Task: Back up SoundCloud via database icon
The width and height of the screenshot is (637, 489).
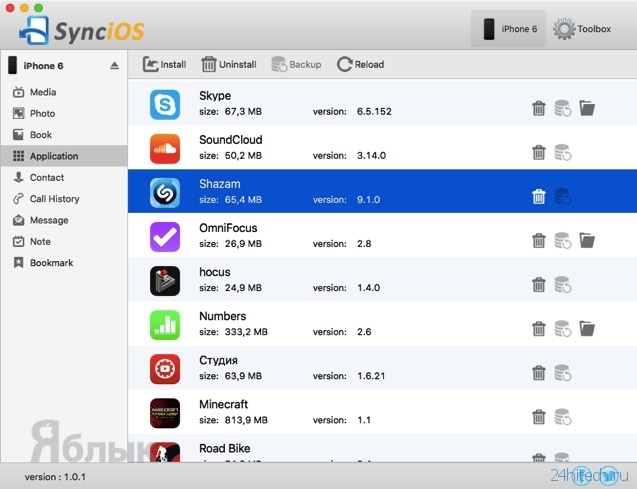Action: pos(563,152)
